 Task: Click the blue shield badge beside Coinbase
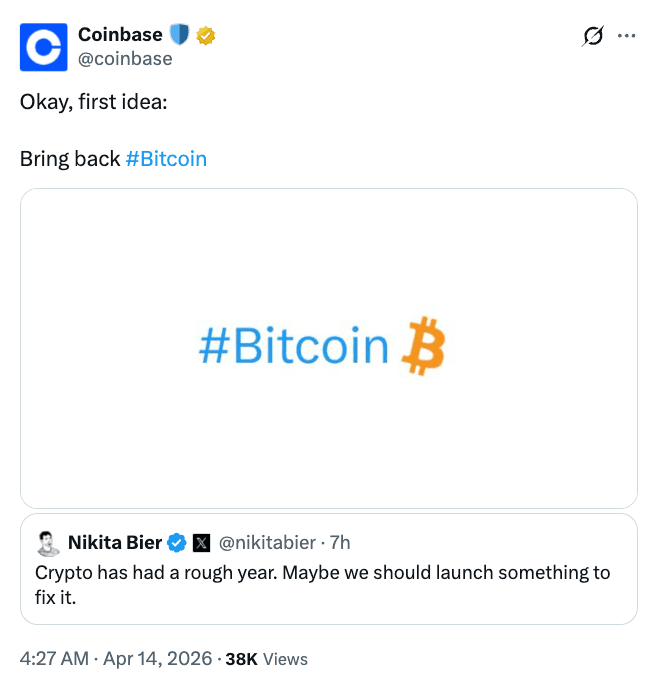tap(180, 36)
